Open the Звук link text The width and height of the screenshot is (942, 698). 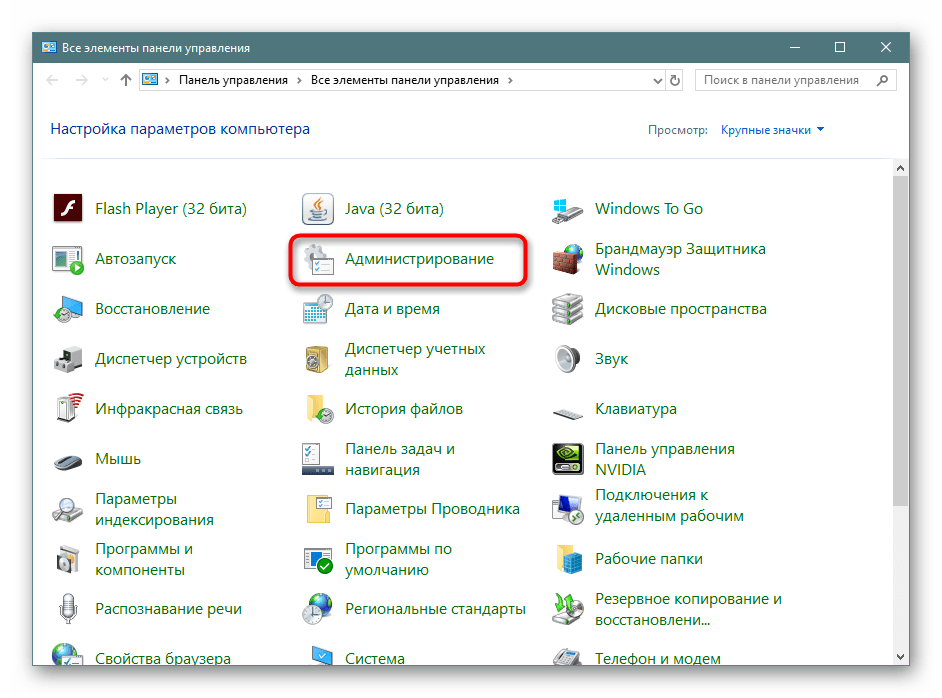(x=611, y=359)
